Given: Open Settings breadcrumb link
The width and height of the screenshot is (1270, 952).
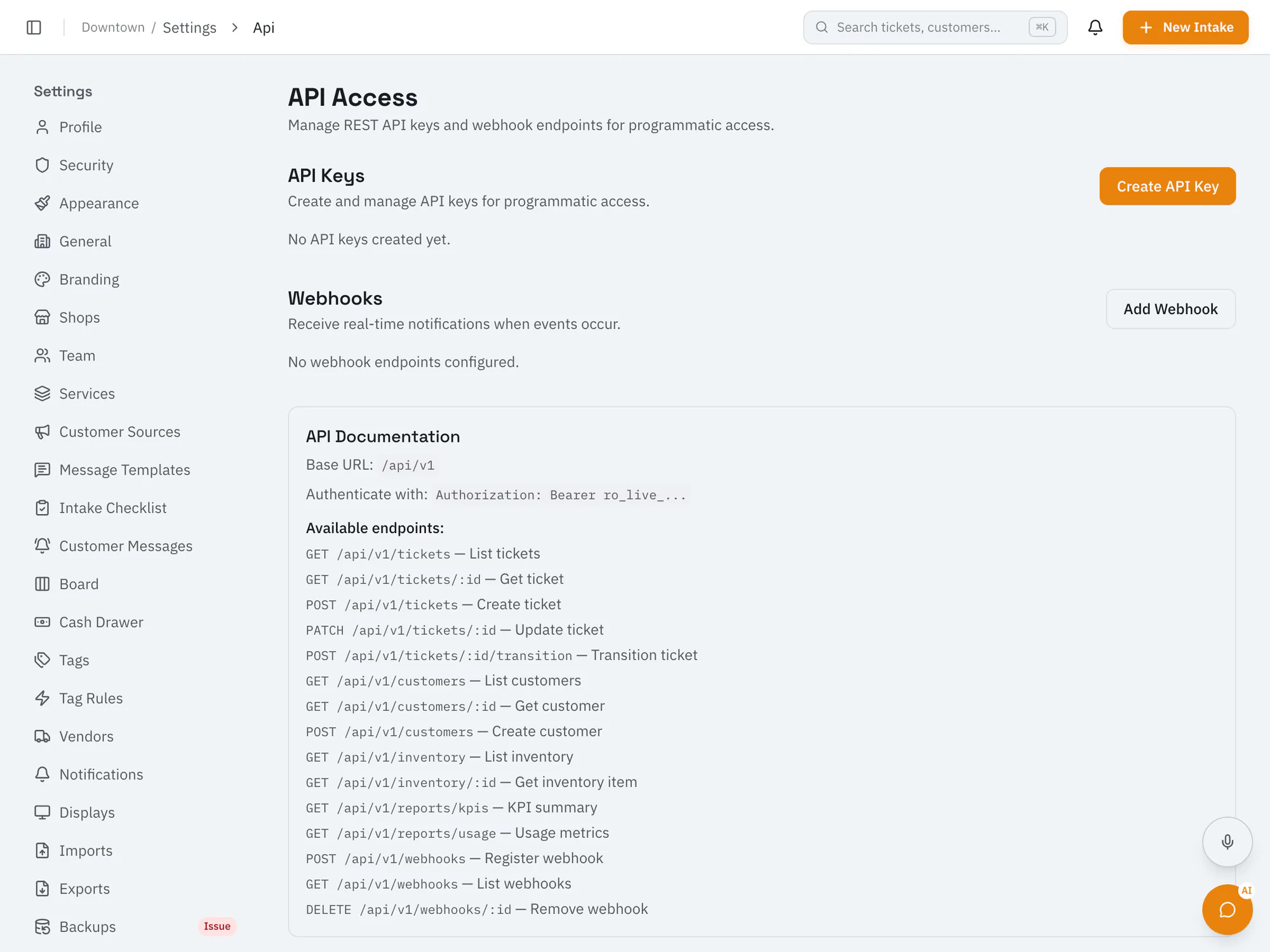Looking at the screenshot, I should click(189, 27).
